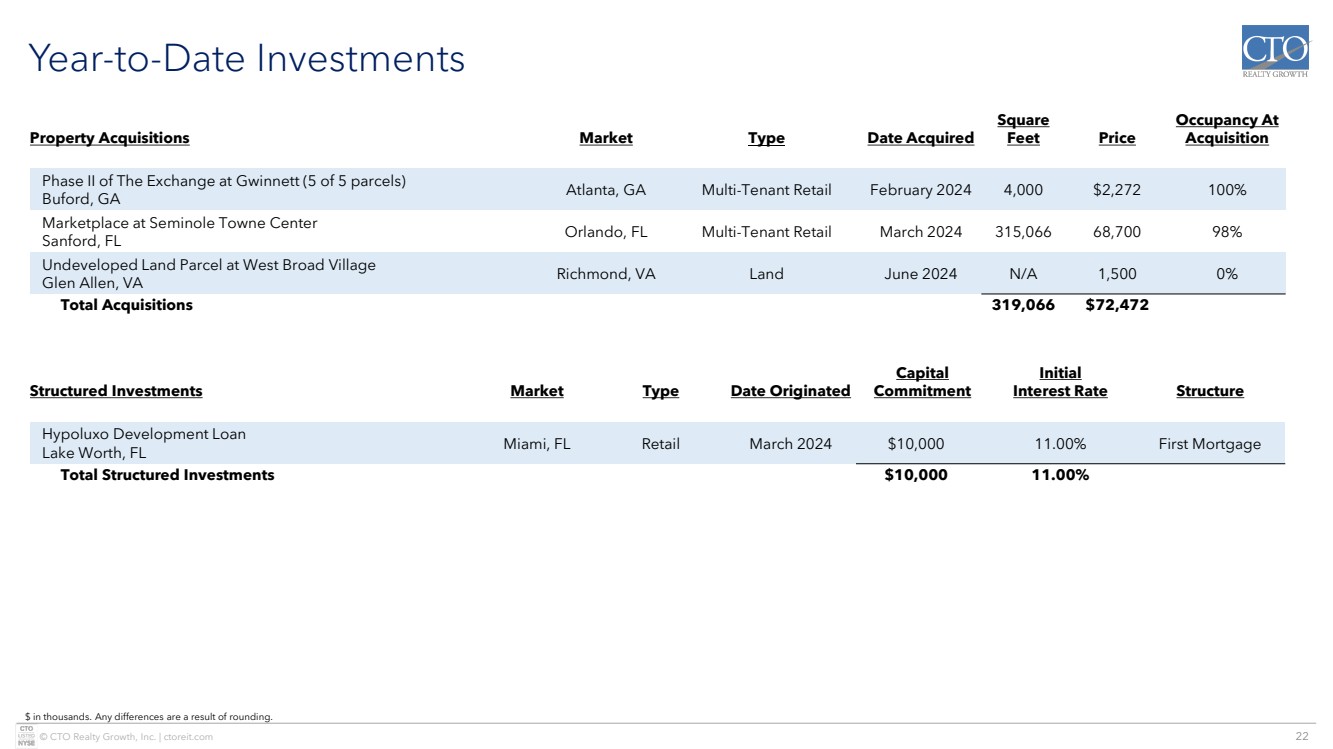Select the Marketplace at Seminole Towne Center row
The image size is (1333, 749).
tap(179, 223)
